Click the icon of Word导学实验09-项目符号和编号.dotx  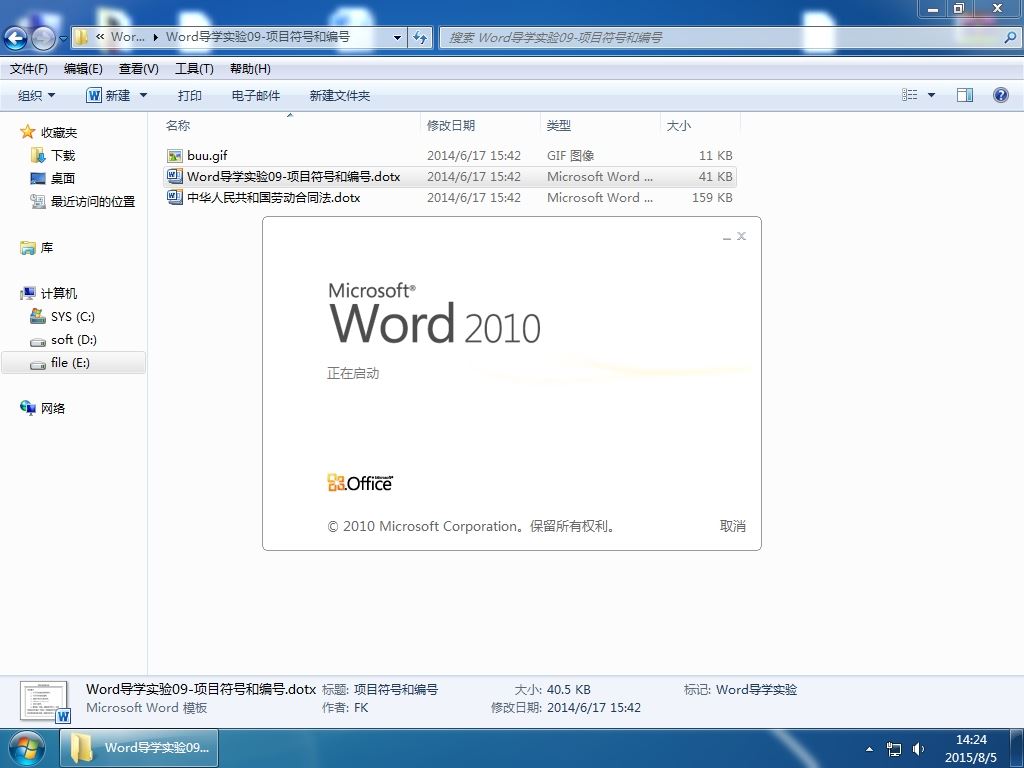pyautogui.click(x=174, y=176)
